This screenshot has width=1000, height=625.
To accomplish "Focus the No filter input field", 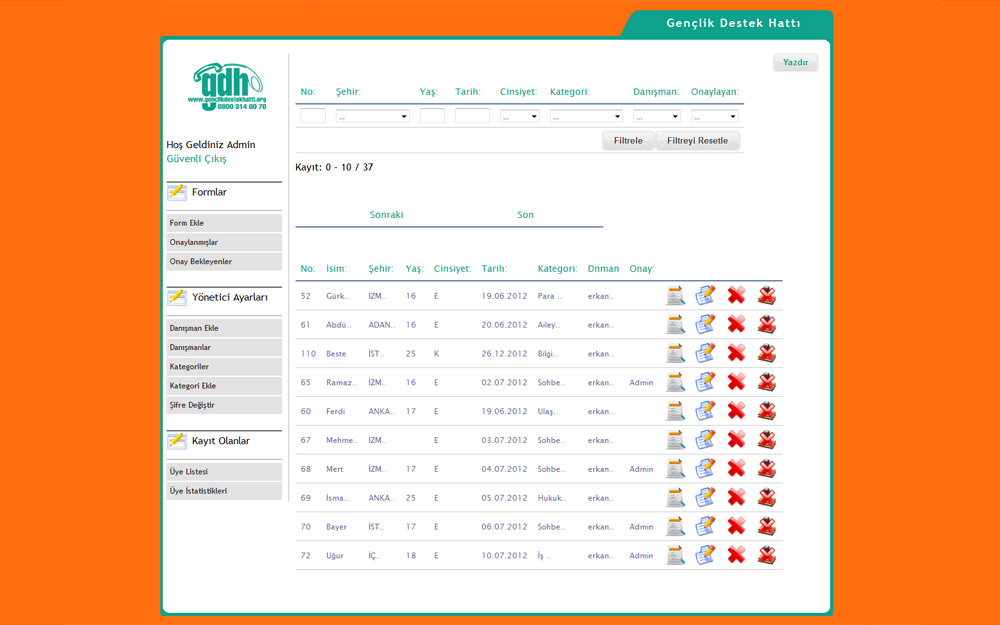I will point(313,115).
